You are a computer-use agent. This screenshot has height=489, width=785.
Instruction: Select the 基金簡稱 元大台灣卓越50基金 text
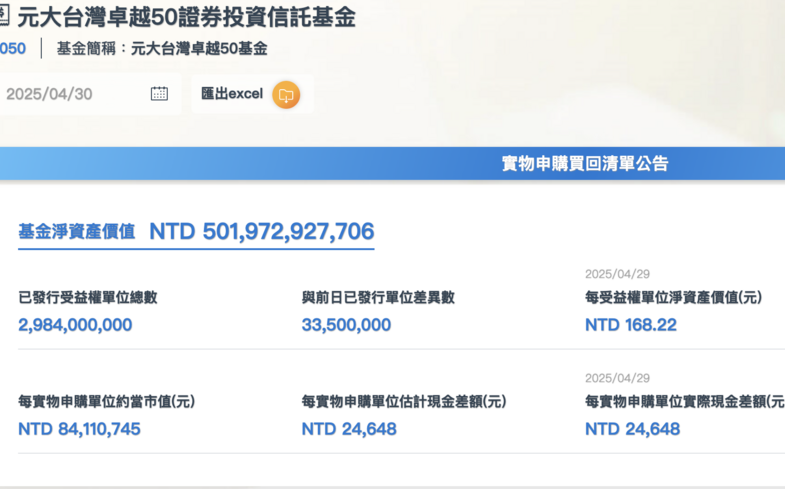click(x=162, y=48)
